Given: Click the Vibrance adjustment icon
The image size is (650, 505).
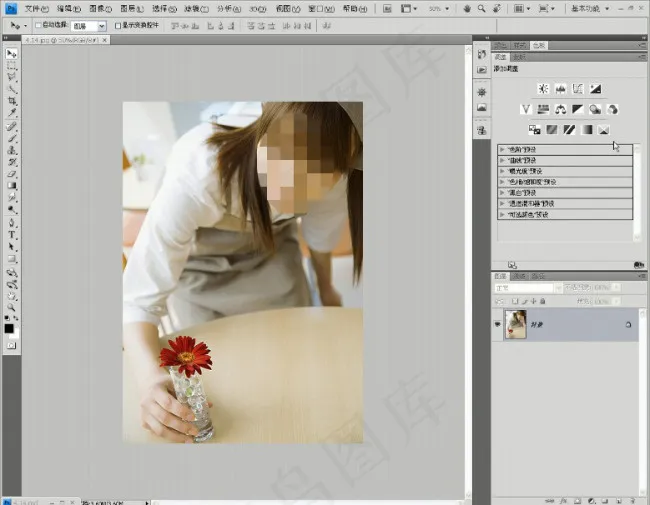Looking at the screenshot, I should click(x=526, y=109).
